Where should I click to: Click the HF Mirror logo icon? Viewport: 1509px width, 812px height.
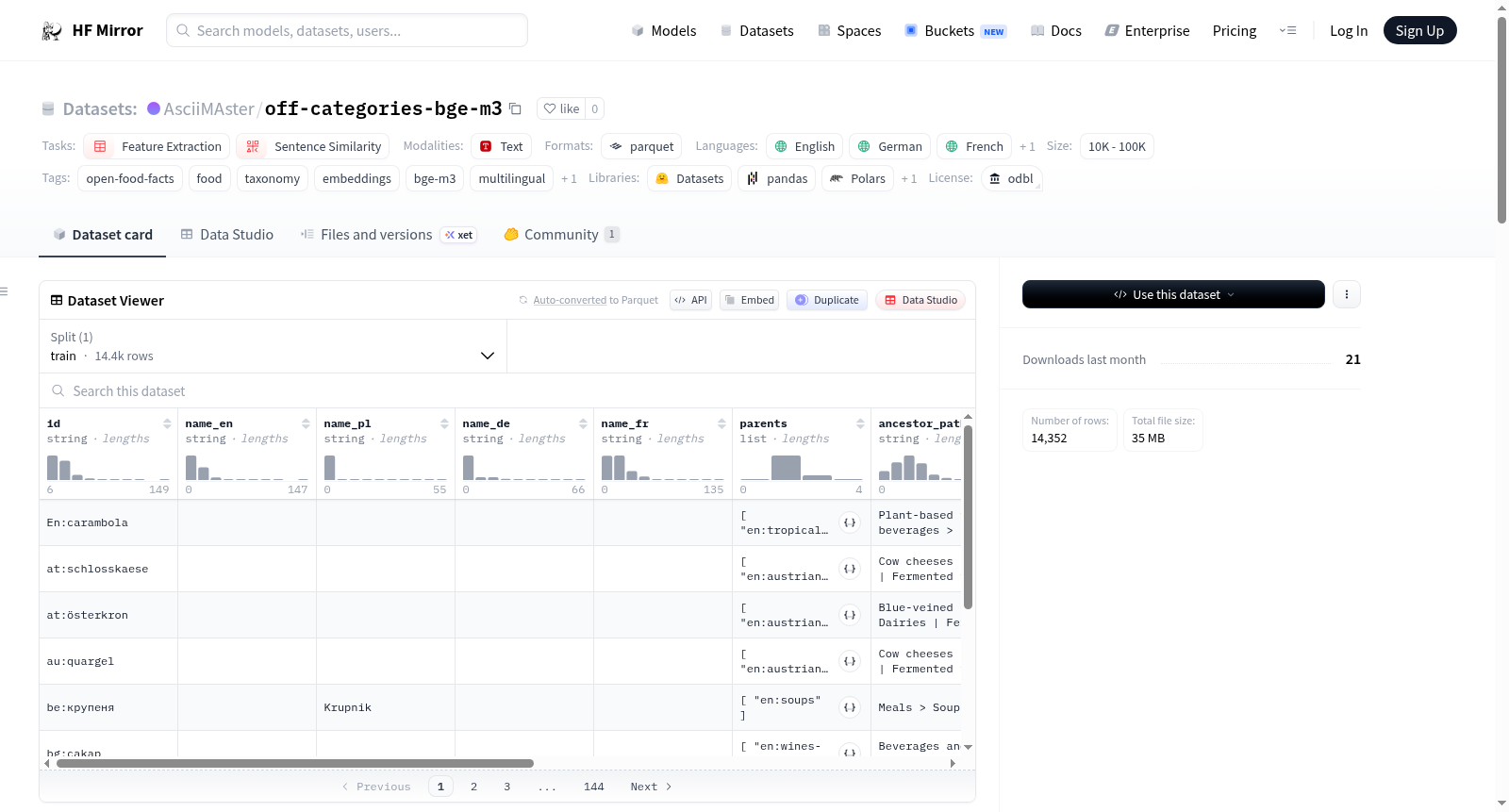coord(52,31)
